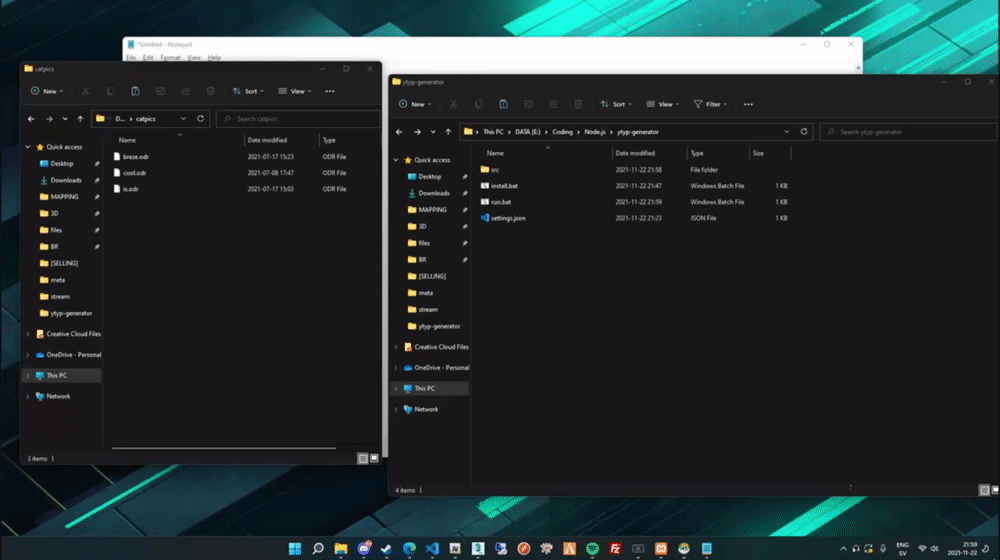
Task: Sort ytyp-generator by Size column
Action: click(770, 153)
